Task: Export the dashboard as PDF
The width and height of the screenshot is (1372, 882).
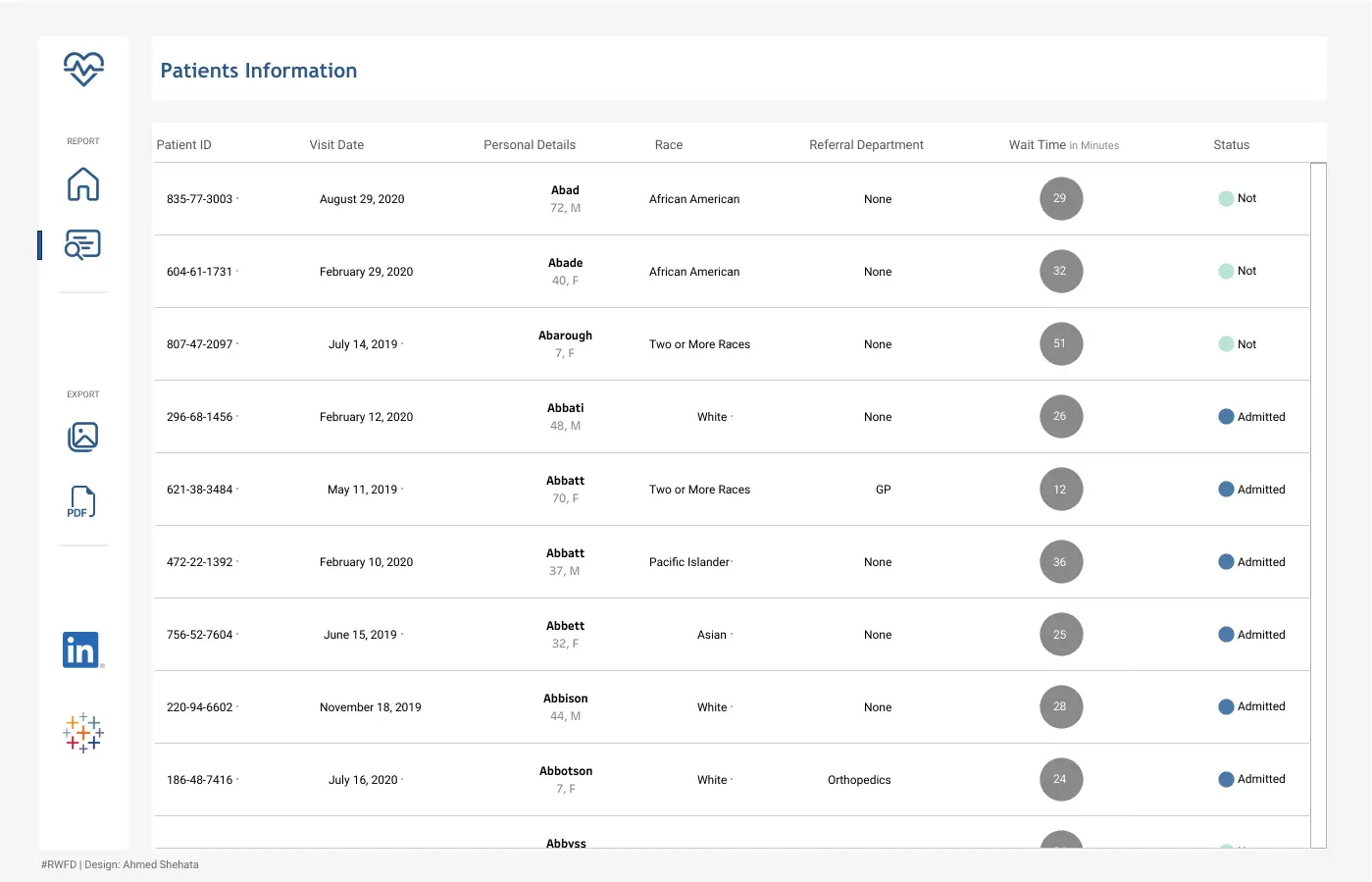Action: [x=81, y=502]
